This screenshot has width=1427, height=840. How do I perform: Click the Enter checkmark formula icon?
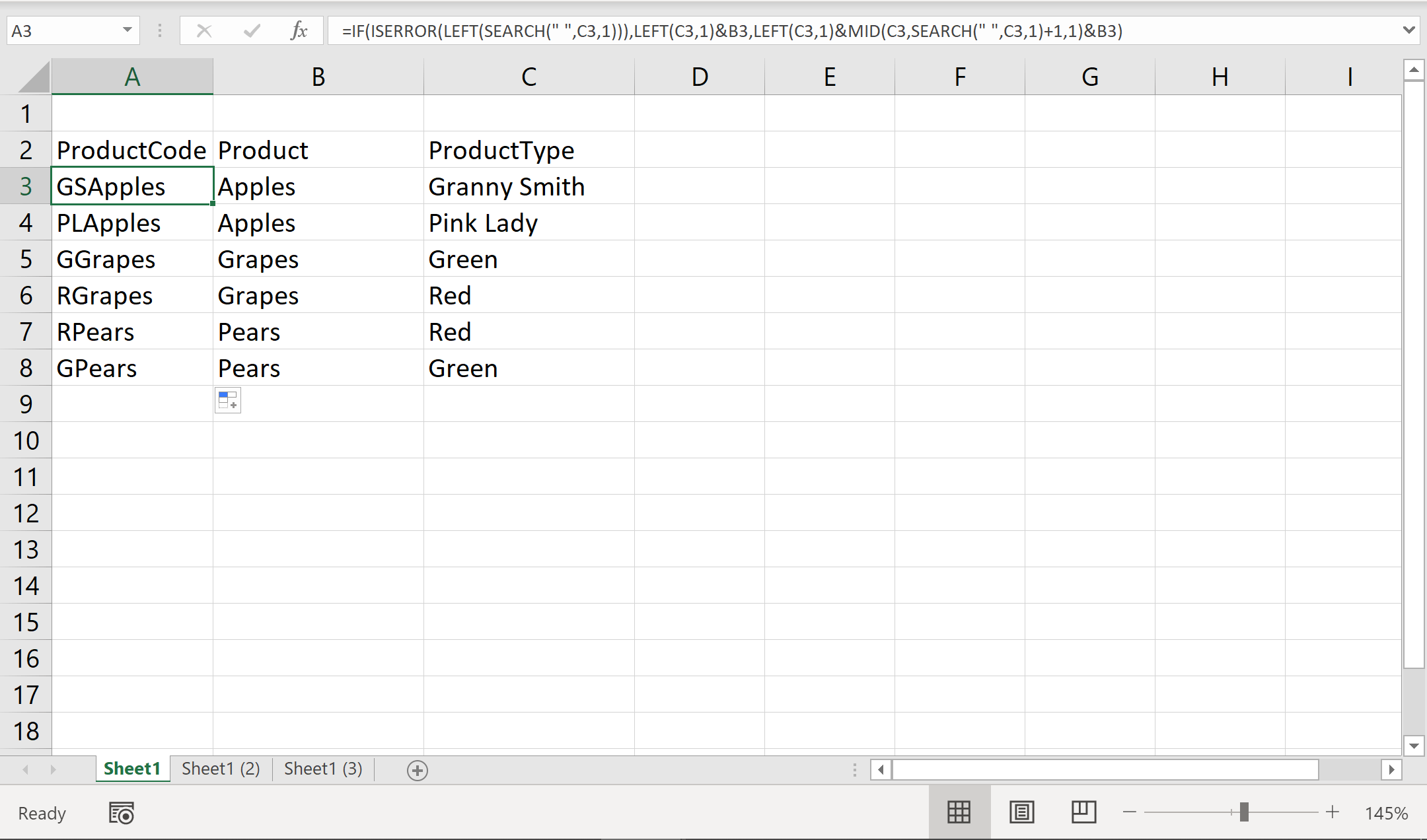(x=252, y=30)
